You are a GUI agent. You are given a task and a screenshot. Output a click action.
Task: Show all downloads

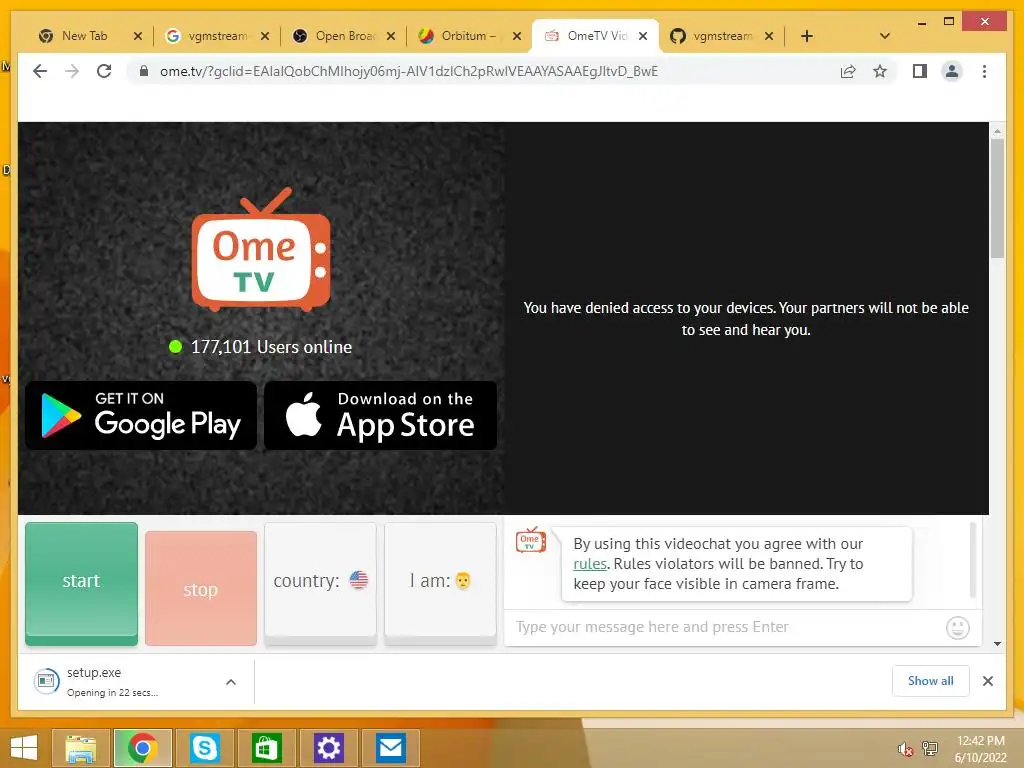931,680
